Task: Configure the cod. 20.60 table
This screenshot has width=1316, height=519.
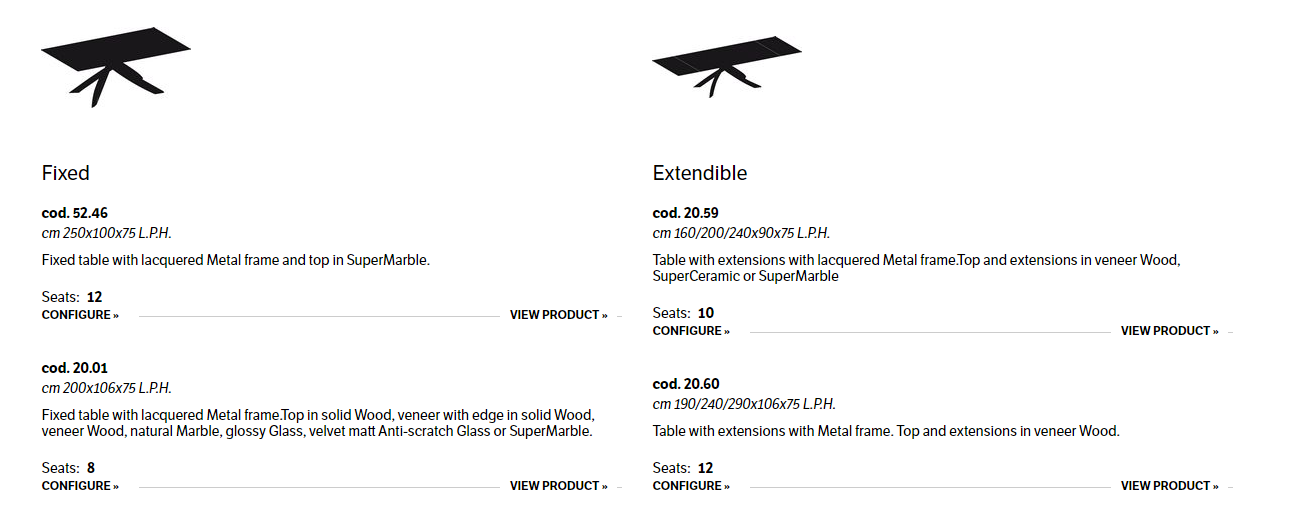Action: click(x=691, y=486)
